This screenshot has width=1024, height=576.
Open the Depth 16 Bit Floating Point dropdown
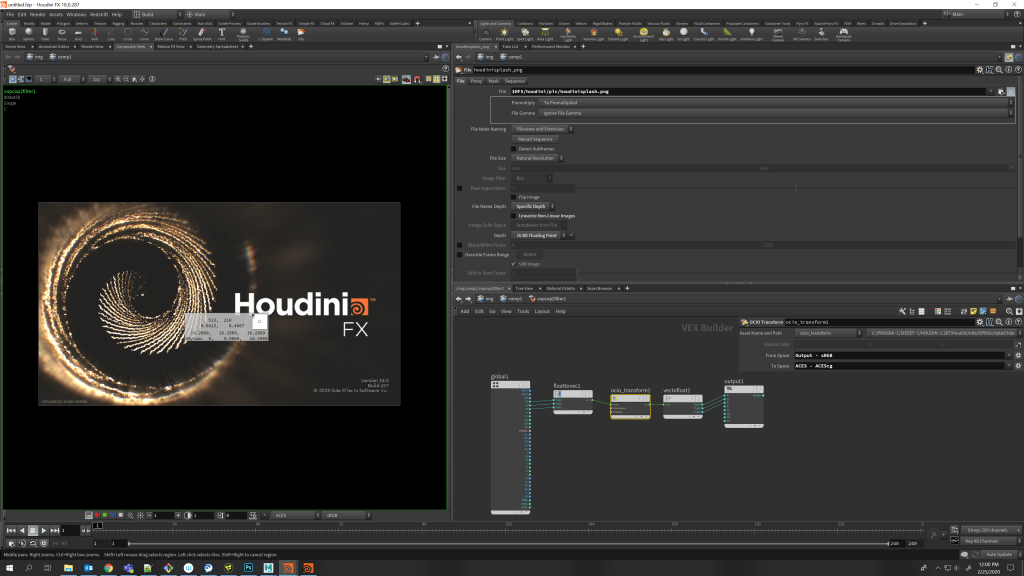[539, 235]
